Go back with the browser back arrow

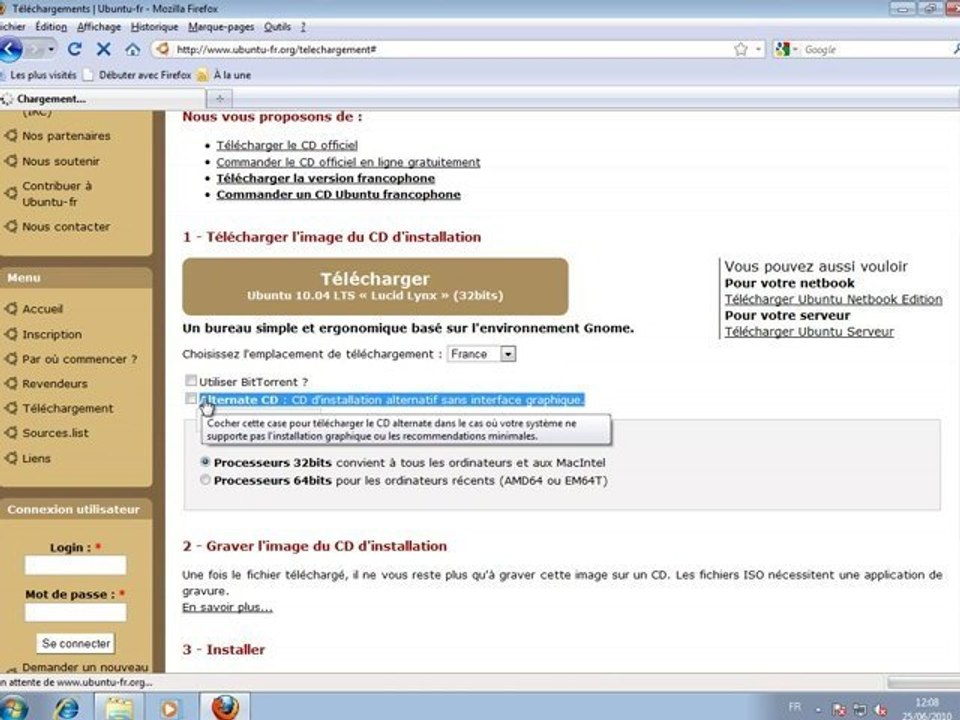tap(10, 49)
